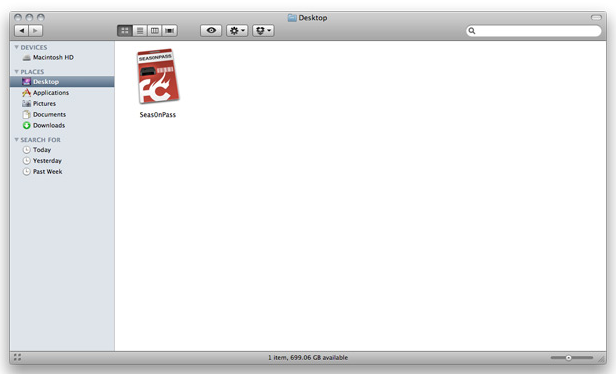Show files from Past Week

click(62, 172)
